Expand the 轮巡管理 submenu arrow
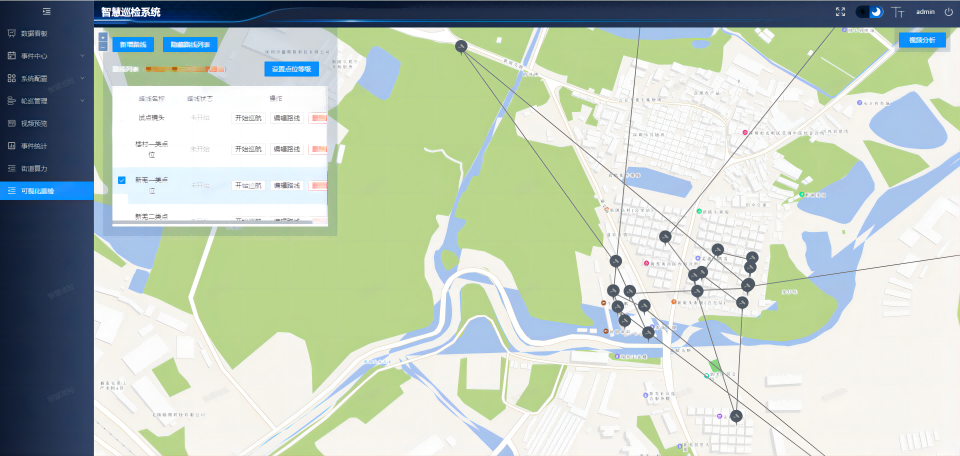The height and width of the screenshot is (456, 960). coord(82,101)
